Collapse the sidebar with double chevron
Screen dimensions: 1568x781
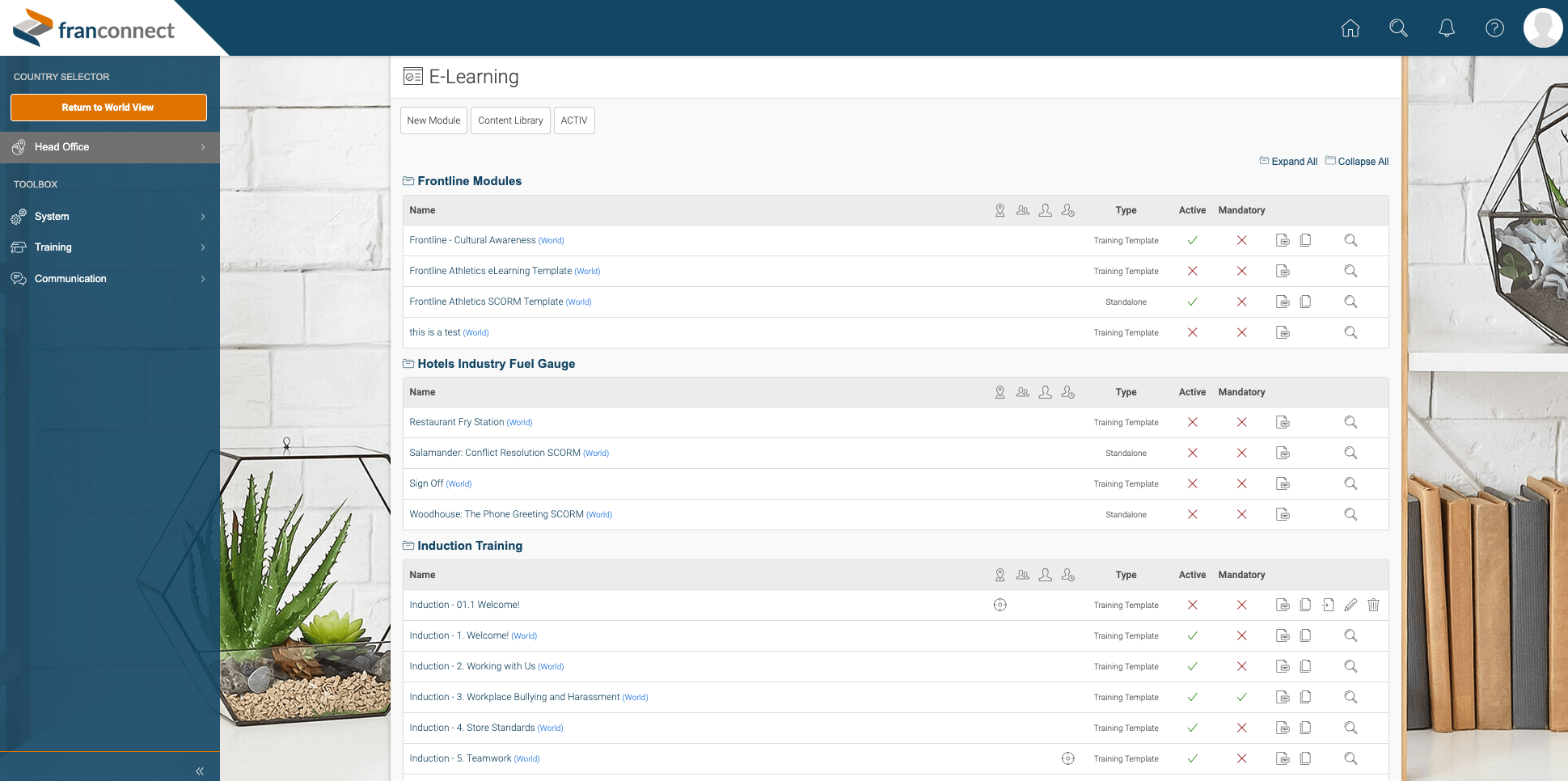200,771
